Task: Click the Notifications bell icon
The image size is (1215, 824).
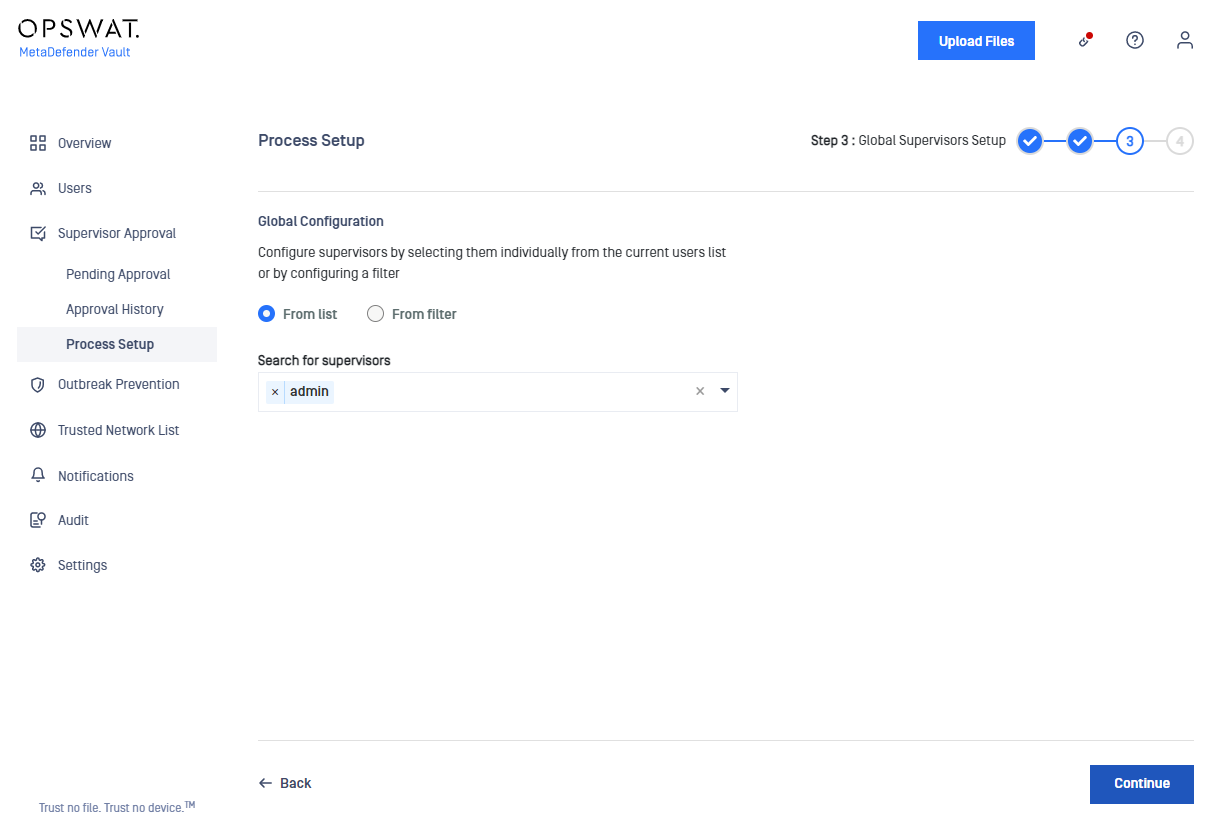Action: 38,475
